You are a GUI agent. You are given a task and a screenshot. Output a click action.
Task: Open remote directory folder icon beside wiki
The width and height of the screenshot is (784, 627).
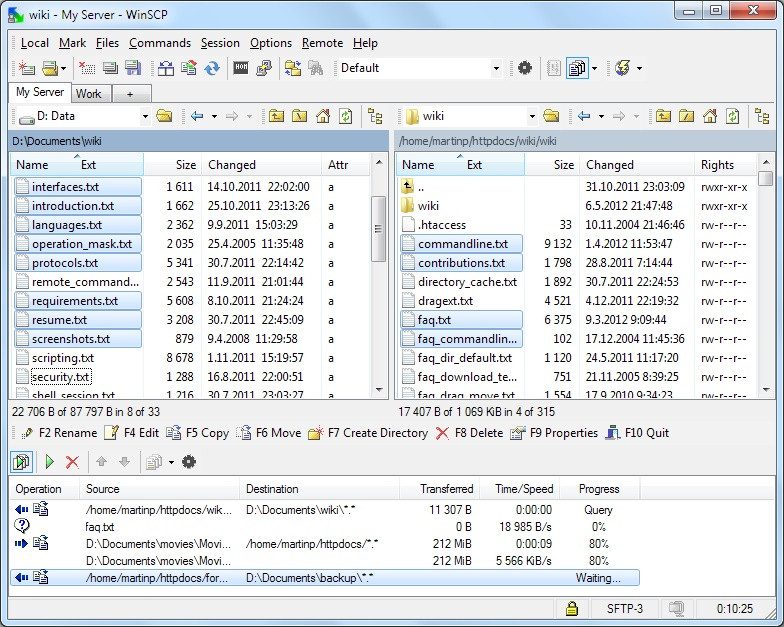click(551, 116)
